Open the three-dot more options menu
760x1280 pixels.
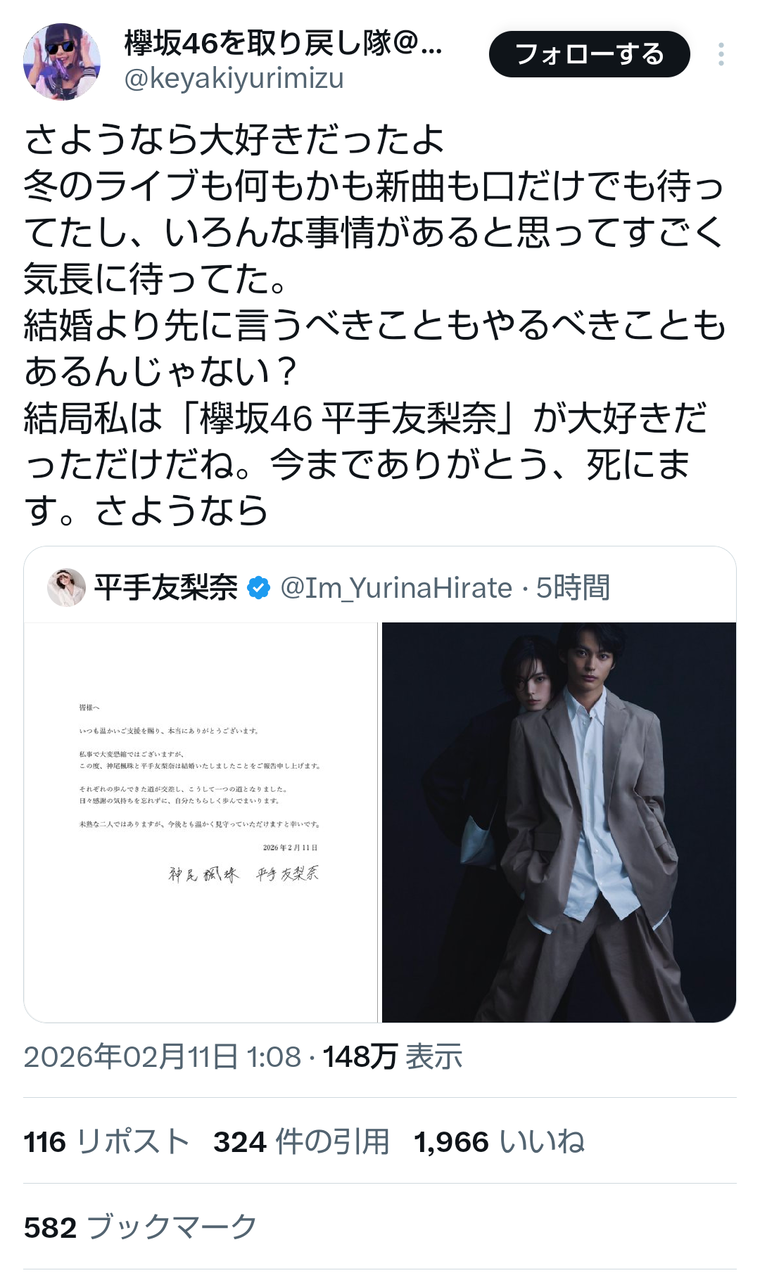pyautogui.click(x=720, y=54)
